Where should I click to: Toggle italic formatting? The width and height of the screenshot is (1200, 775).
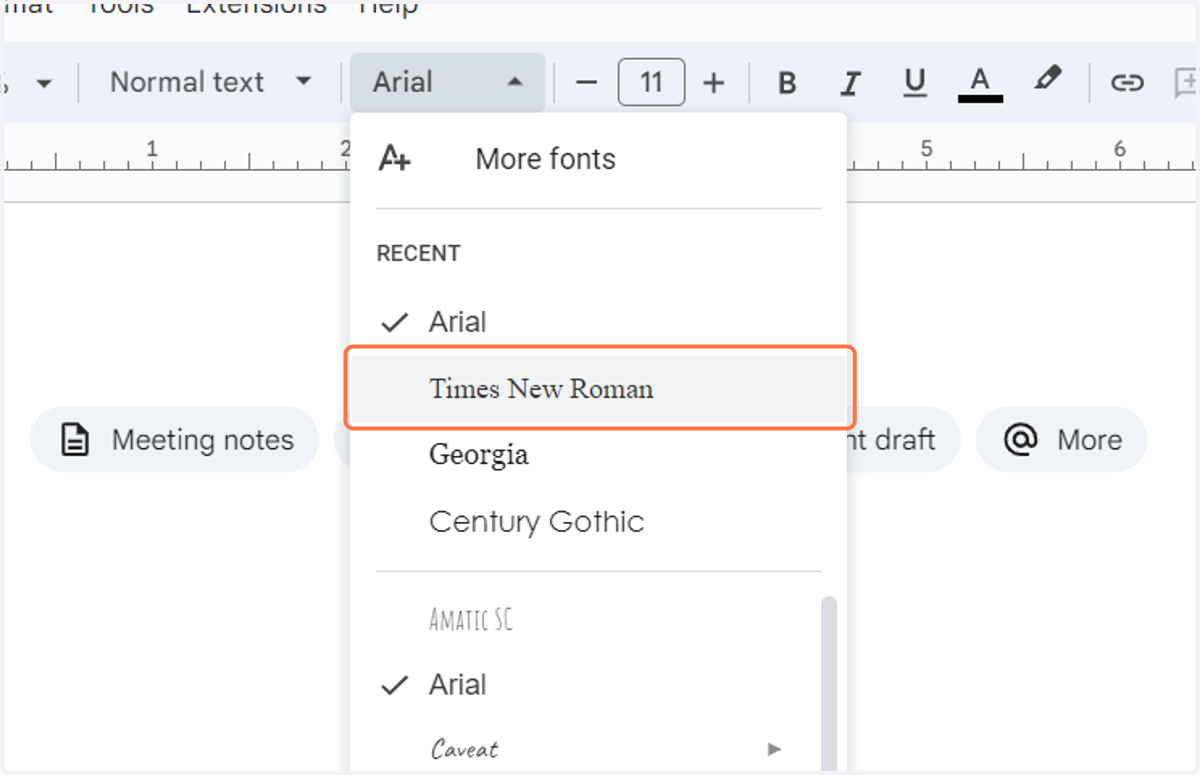850,83
